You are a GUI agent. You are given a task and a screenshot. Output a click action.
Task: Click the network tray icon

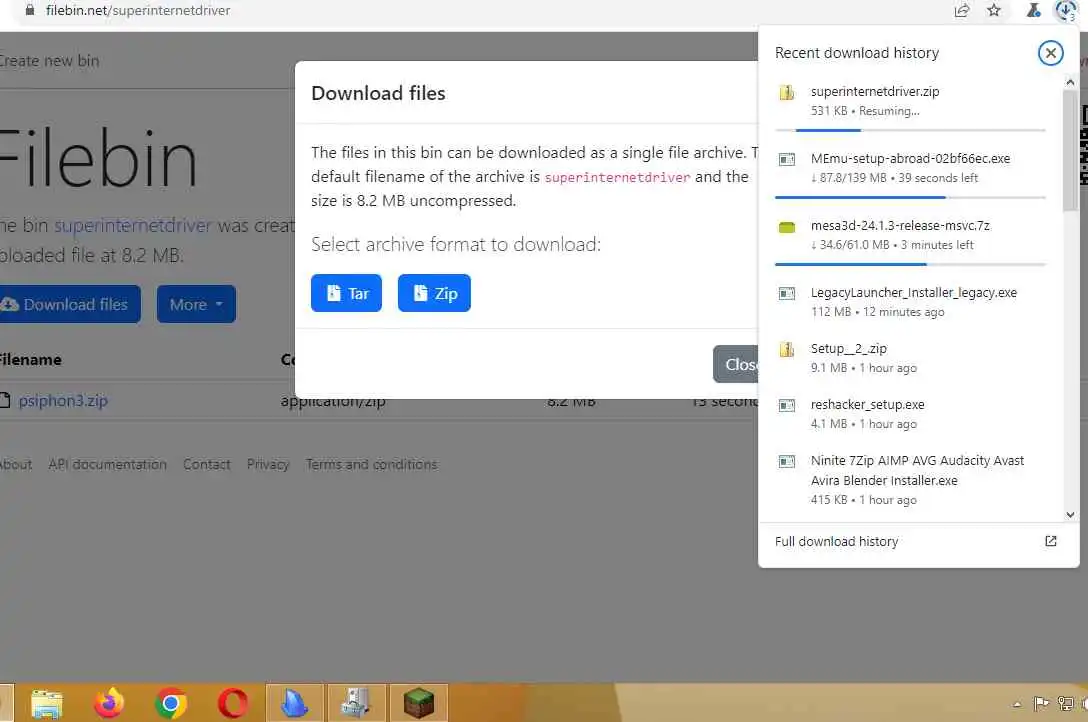point(1065,703)
